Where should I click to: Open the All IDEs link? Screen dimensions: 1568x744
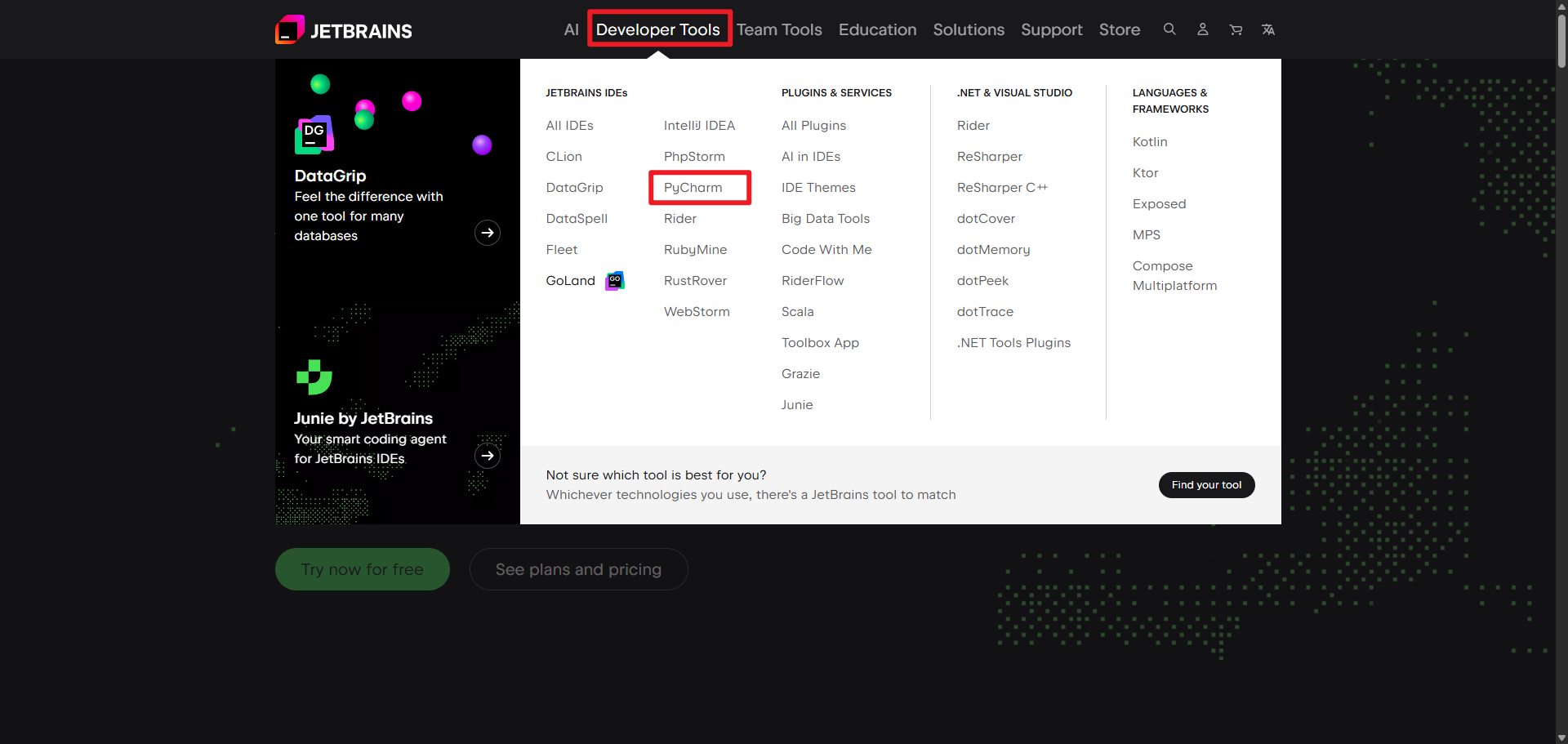click(570, 126)
